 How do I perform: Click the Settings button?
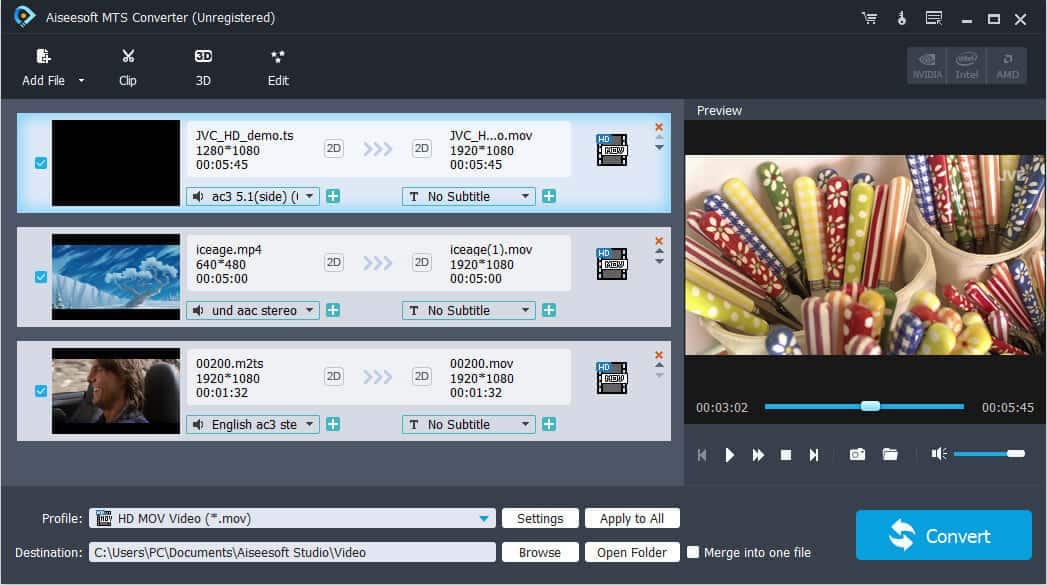point(540,518)
